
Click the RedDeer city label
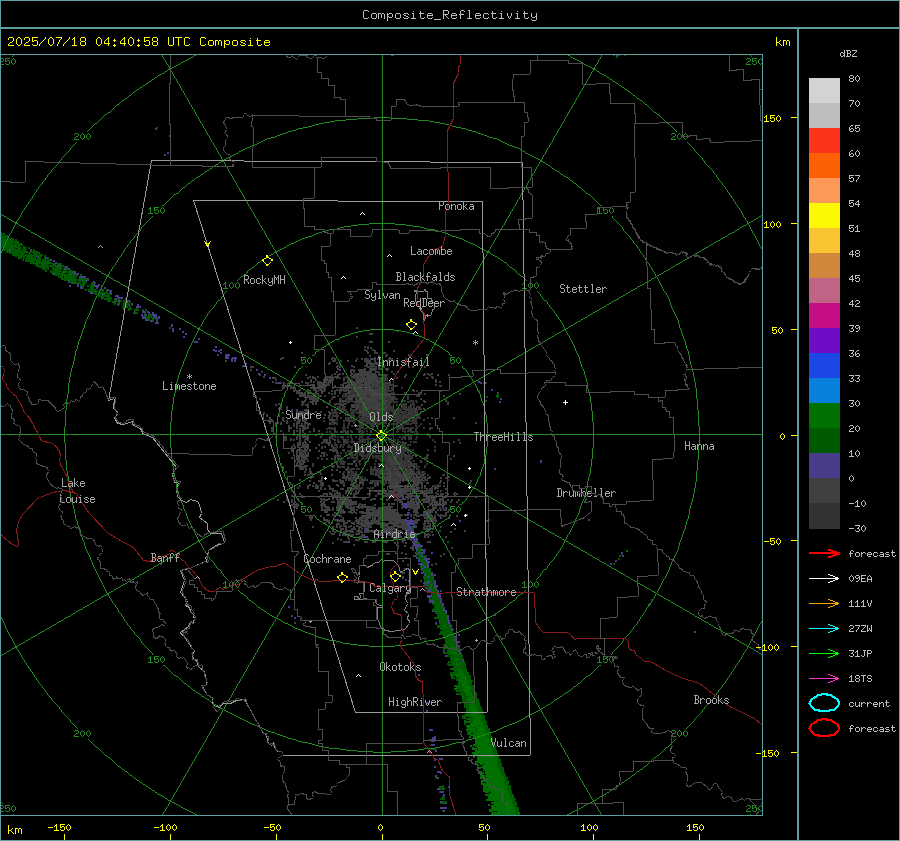pos(424,303)
